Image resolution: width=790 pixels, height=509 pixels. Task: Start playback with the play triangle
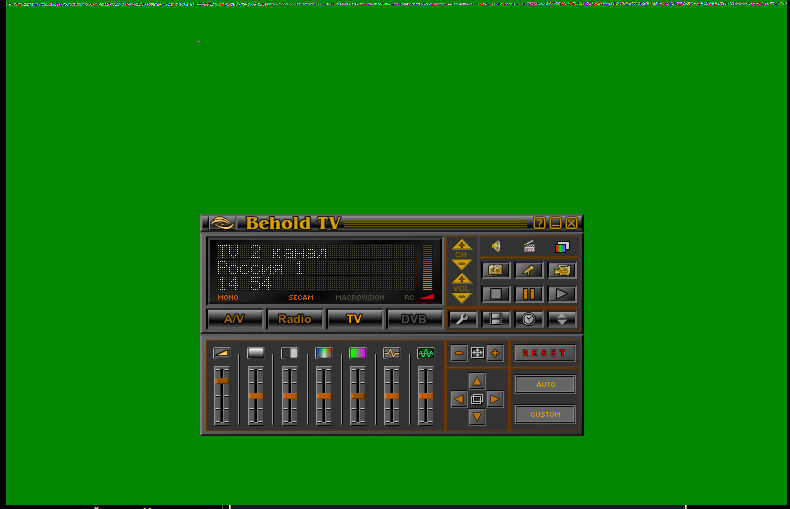[x=562, y=294]
